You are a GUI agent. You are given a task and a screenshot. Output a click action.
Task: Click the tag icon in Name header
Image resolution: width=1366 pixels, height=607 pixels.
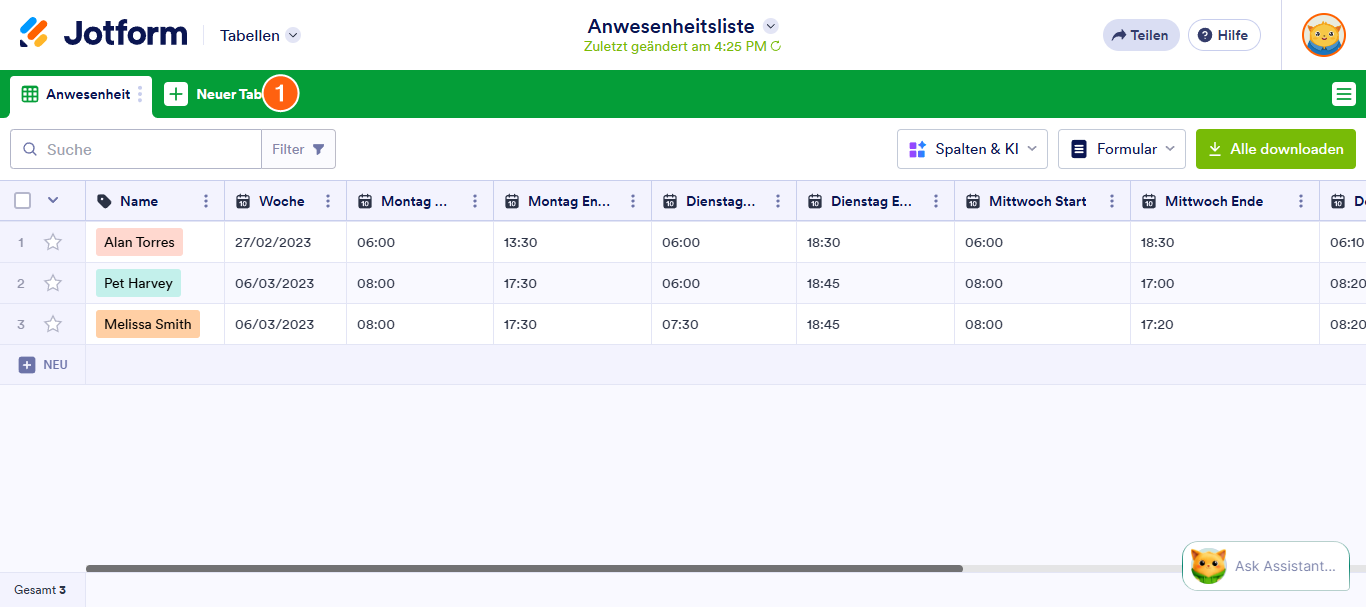pos(104,201)
